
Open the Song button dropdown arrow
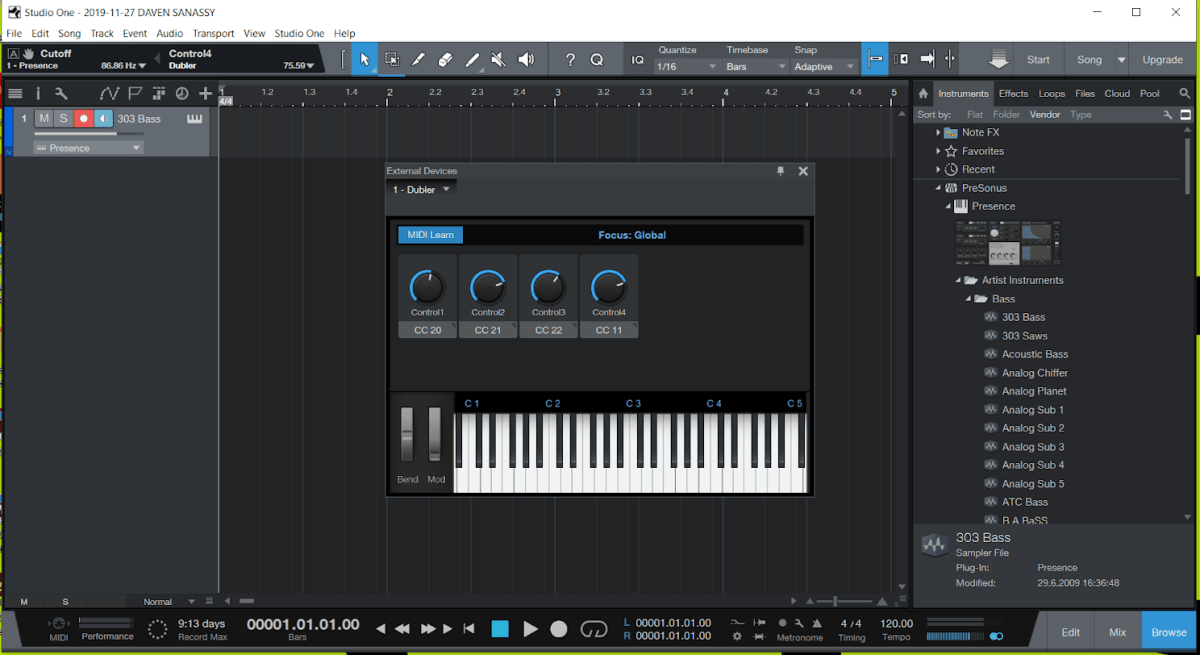tap(1121, 60)
